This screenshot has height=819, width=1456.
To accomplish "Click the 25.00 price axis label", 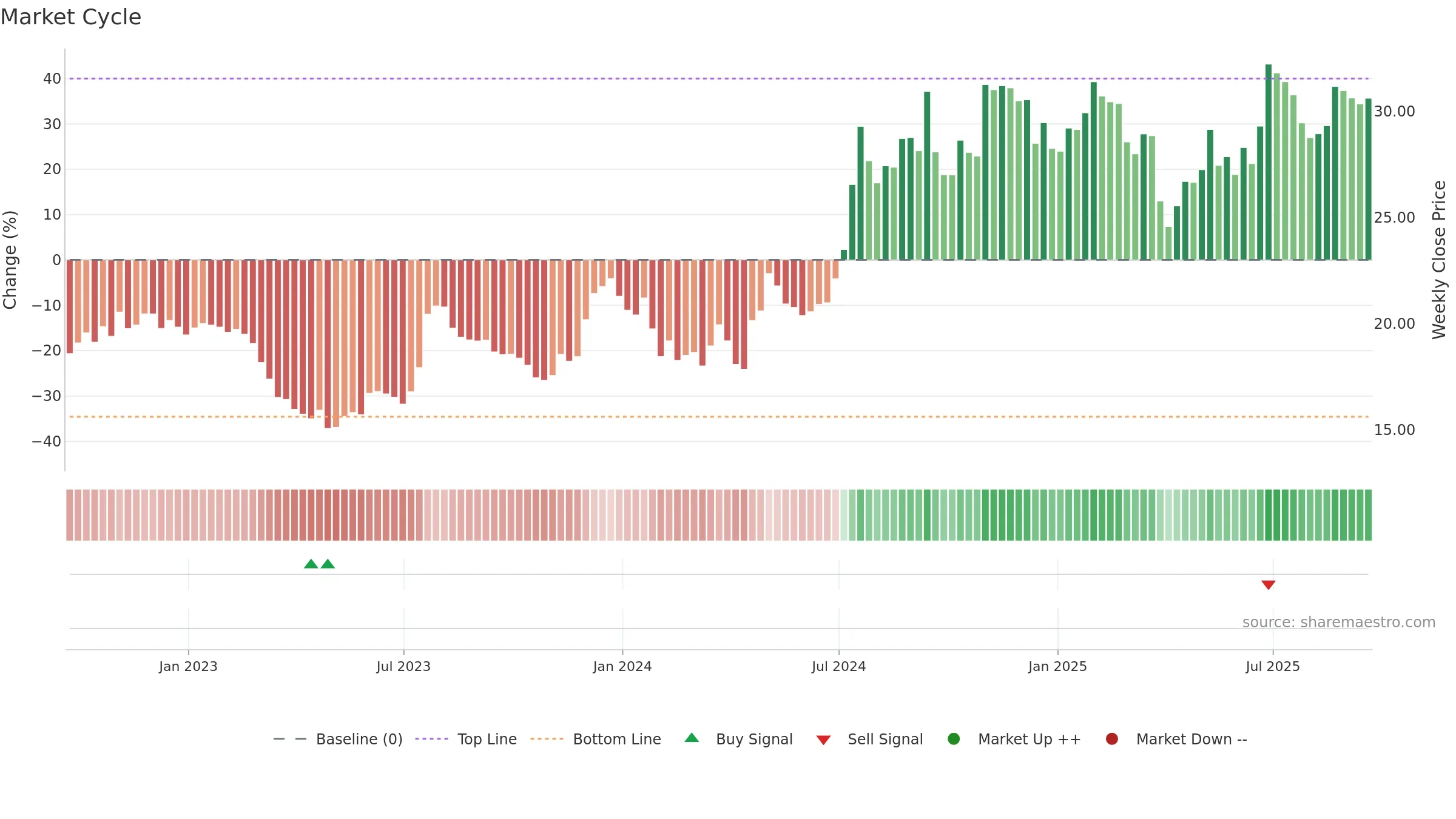I will [1394, 218].
